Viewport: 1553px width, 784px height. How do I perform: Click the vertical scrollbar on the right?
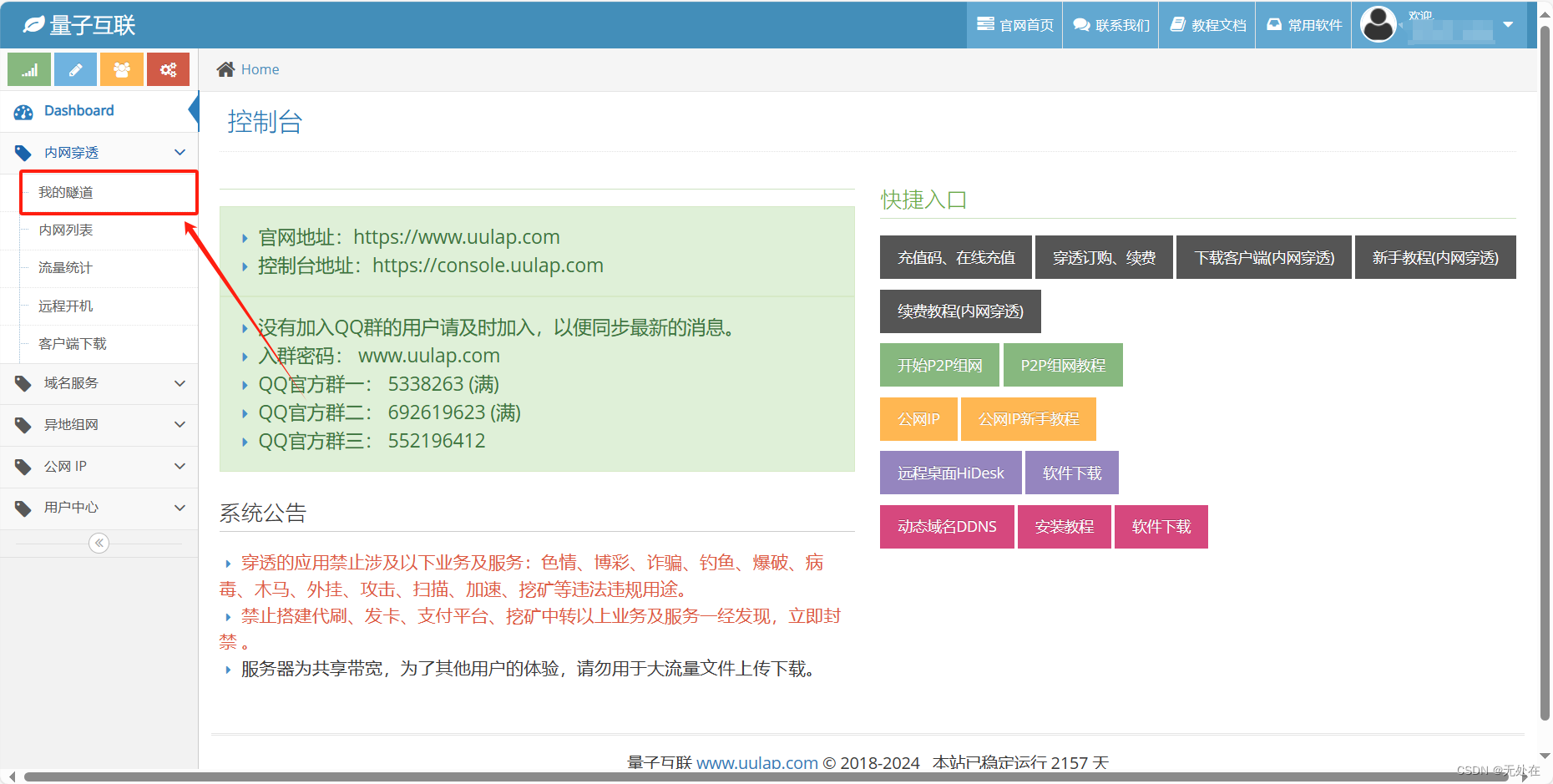point(1545,372)
